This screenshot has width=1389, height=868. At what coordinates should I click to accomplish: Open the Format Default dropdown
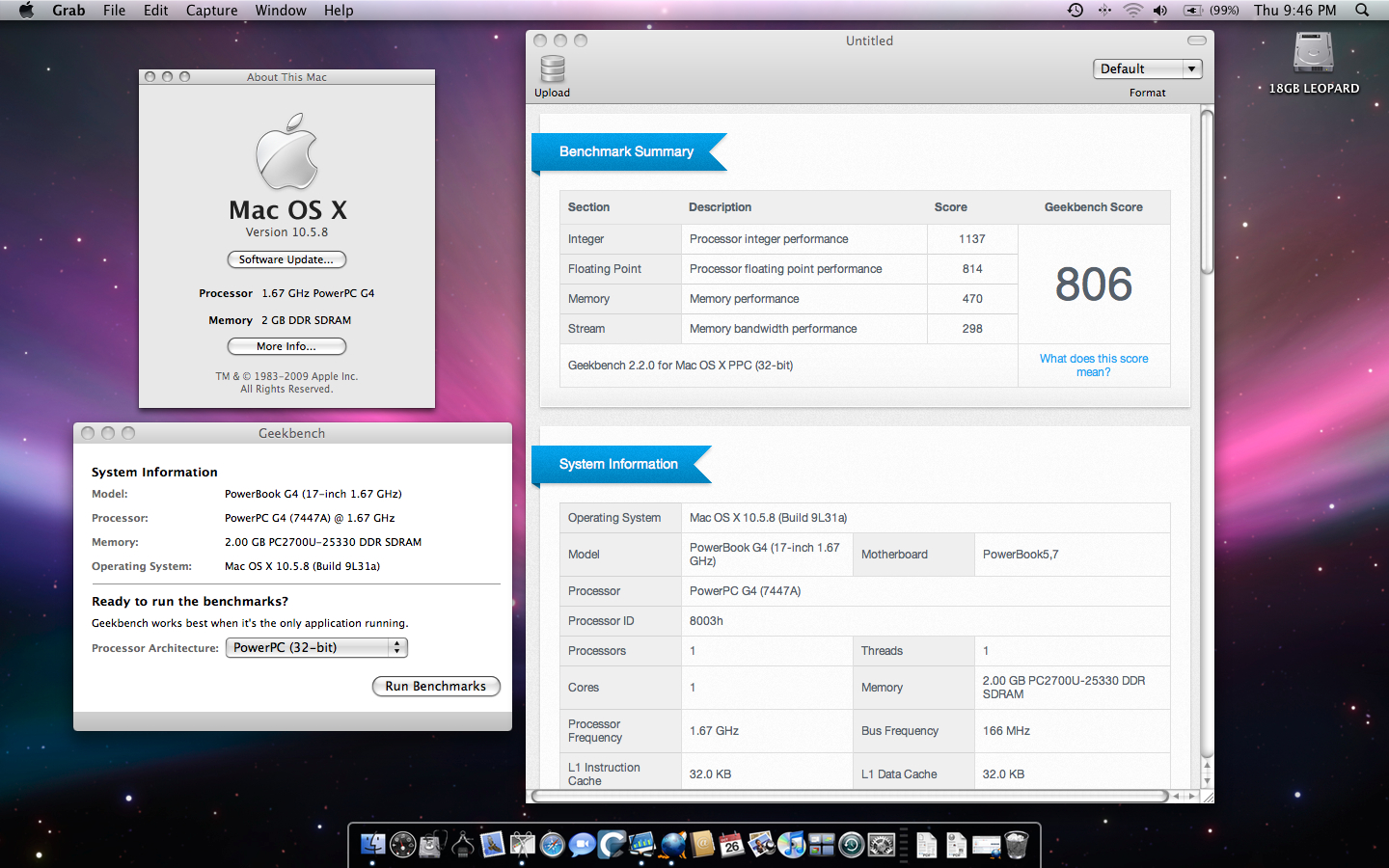[x=1147, y=68]
